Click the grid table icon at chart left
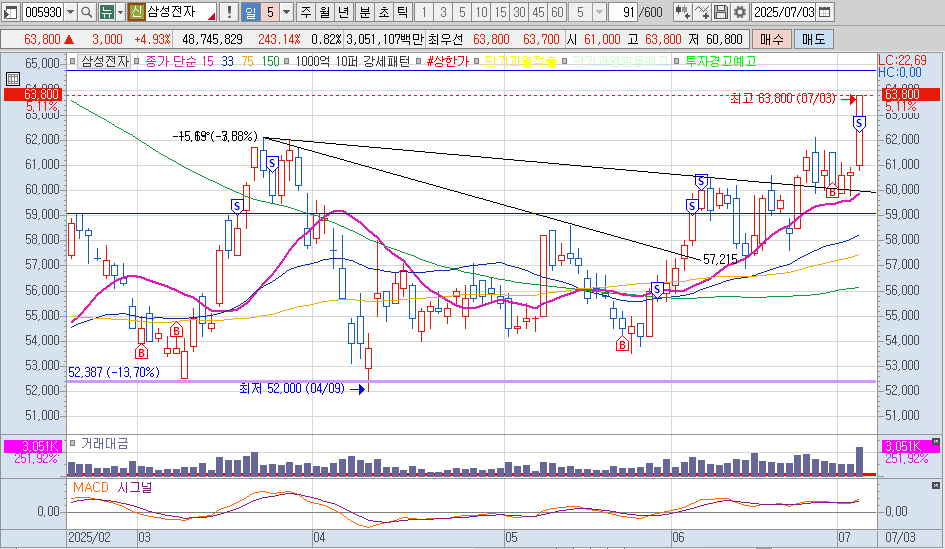The width and height of the screenshot is (945, 549). 13,78
